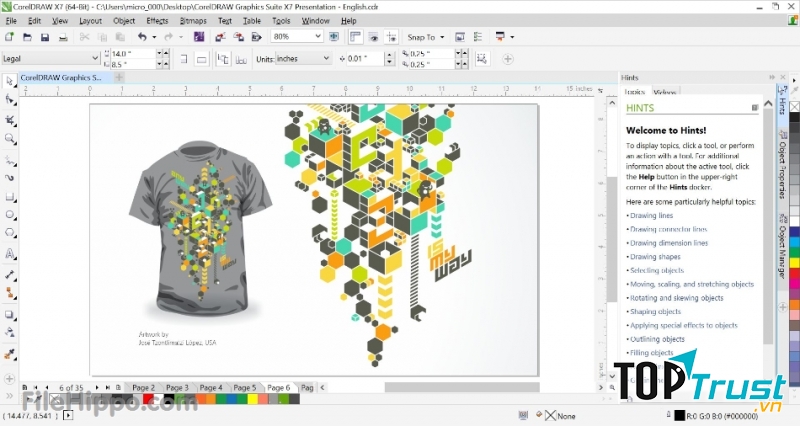The image size is (800, 426).
Task: Pick the red swatch in document palette
Action: pos(148,399)
